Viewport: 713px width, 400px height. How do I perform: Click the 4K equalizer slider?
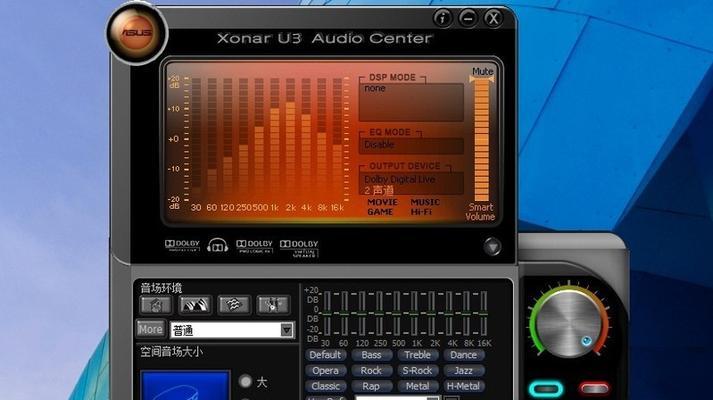click(449, 314)
